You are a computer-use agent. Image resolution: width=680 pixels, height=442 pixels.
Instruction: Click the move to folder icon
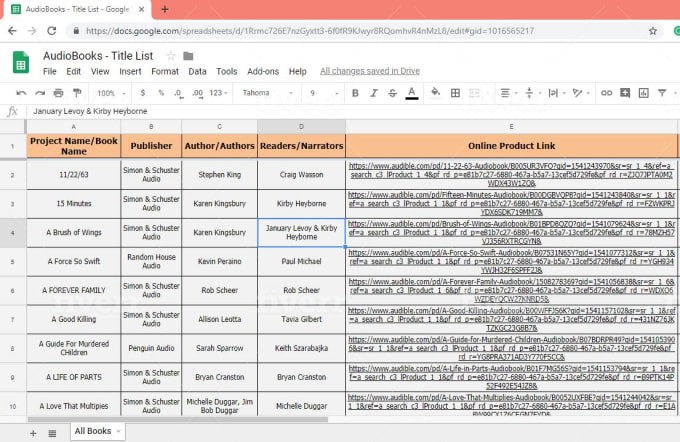coord(188,56)
